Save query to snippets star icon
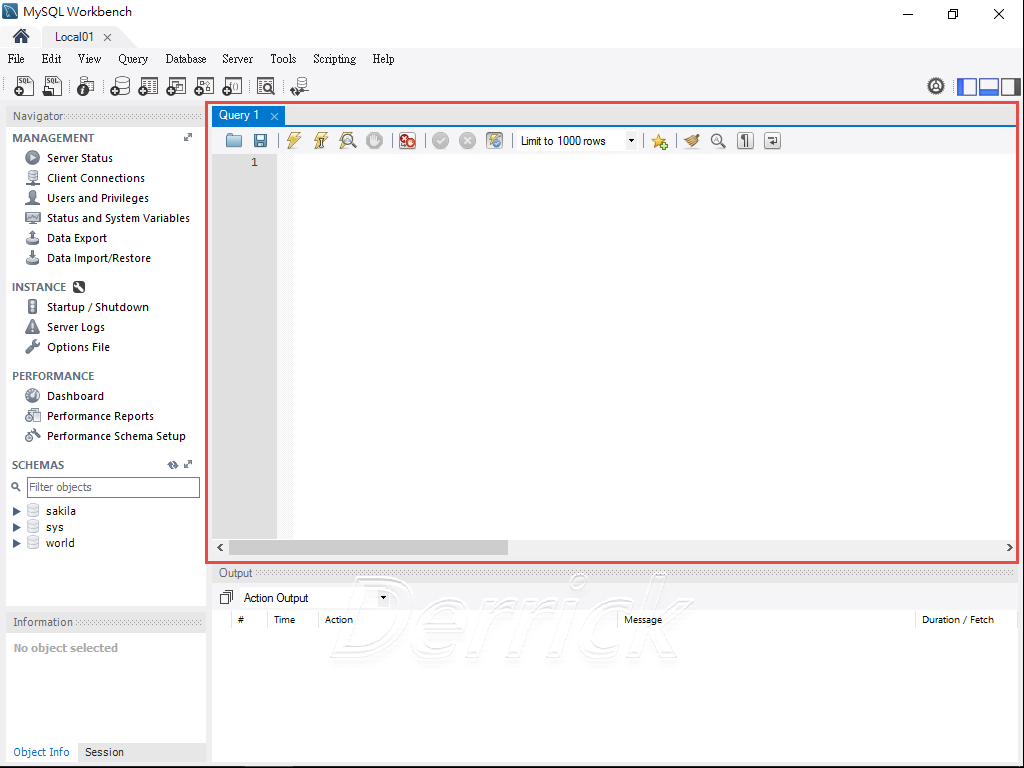1024x768 pixels. (660, 141)
